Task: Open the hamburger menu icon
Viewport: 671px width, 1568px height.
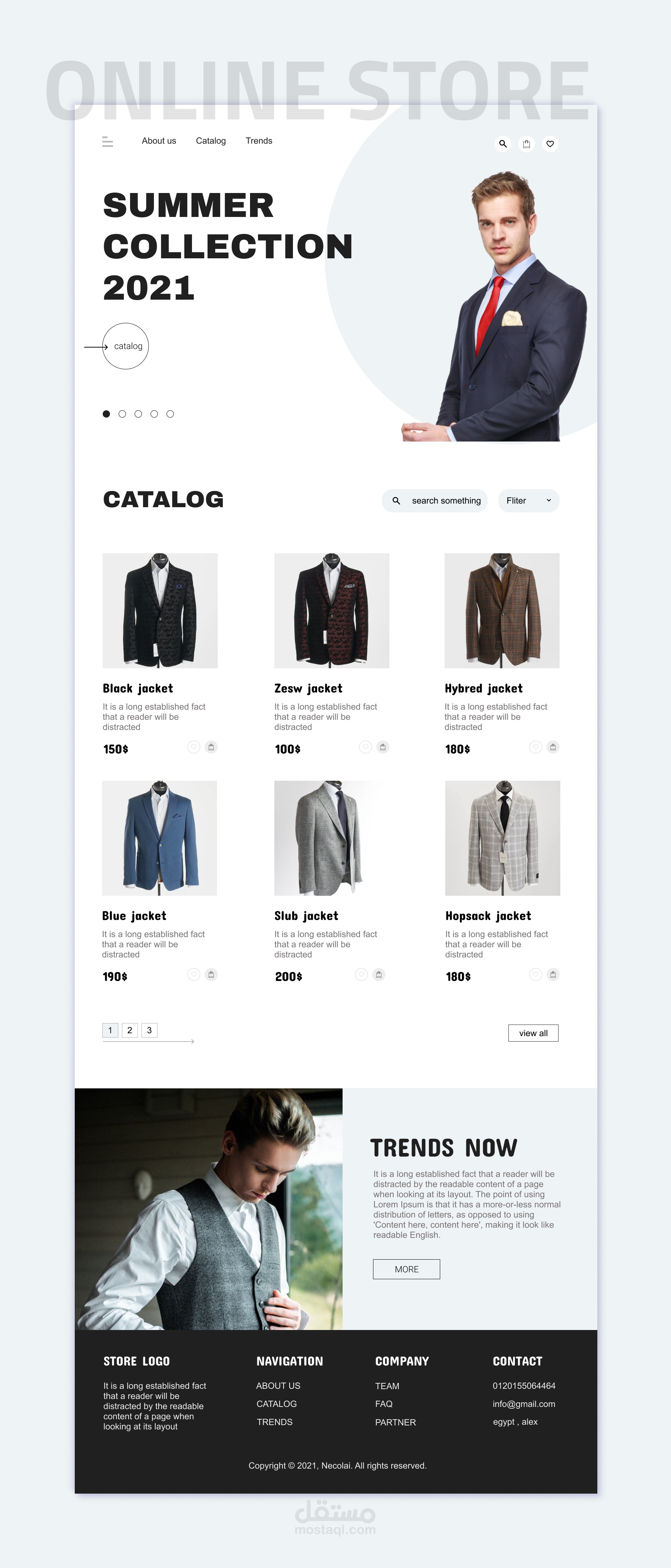Action: point(108,142)
